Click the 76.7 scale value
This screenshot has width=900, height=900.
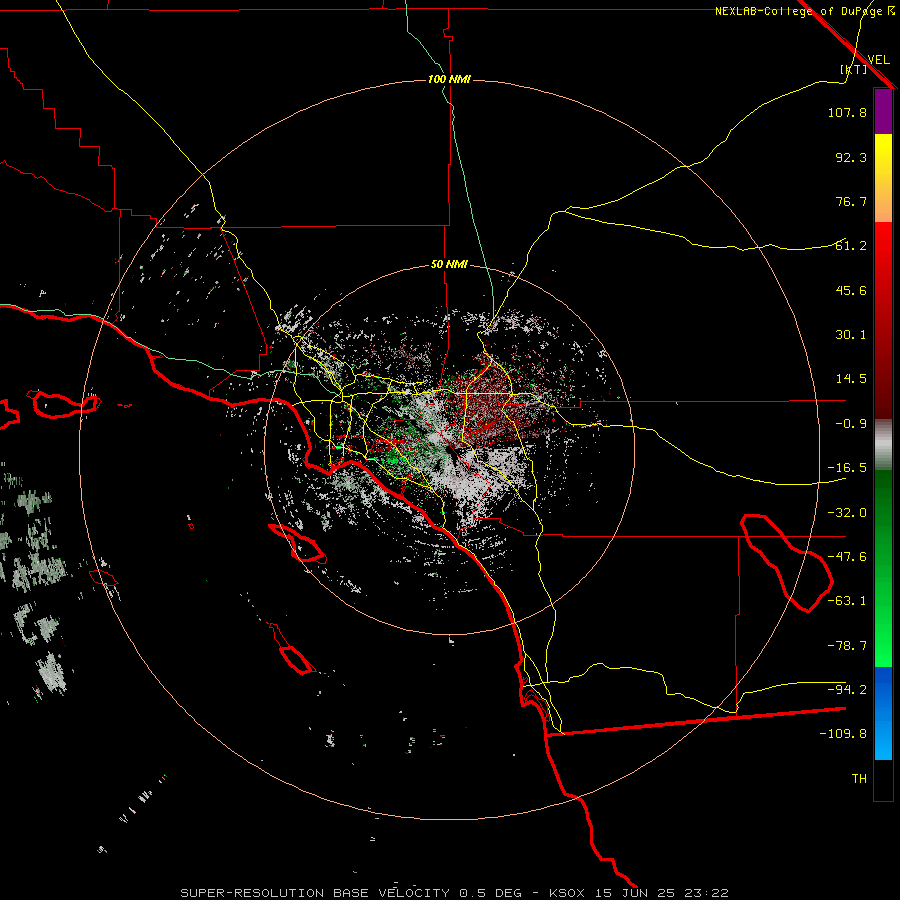[x=851, y=201]
